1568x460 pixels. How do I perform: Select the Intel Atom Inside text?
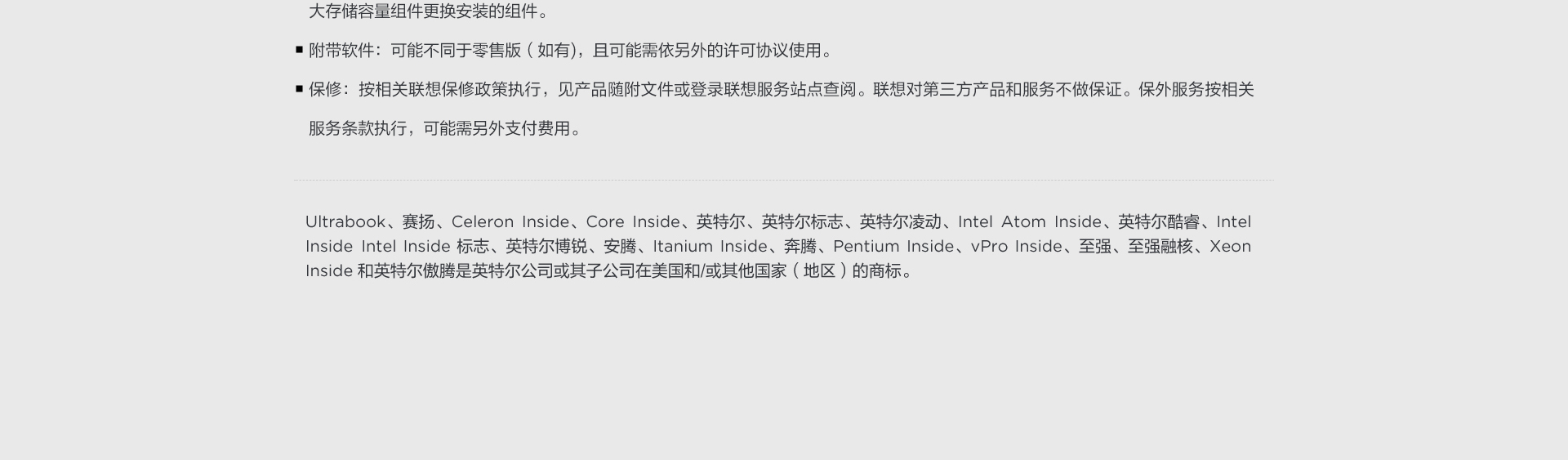pos(1030,221)
